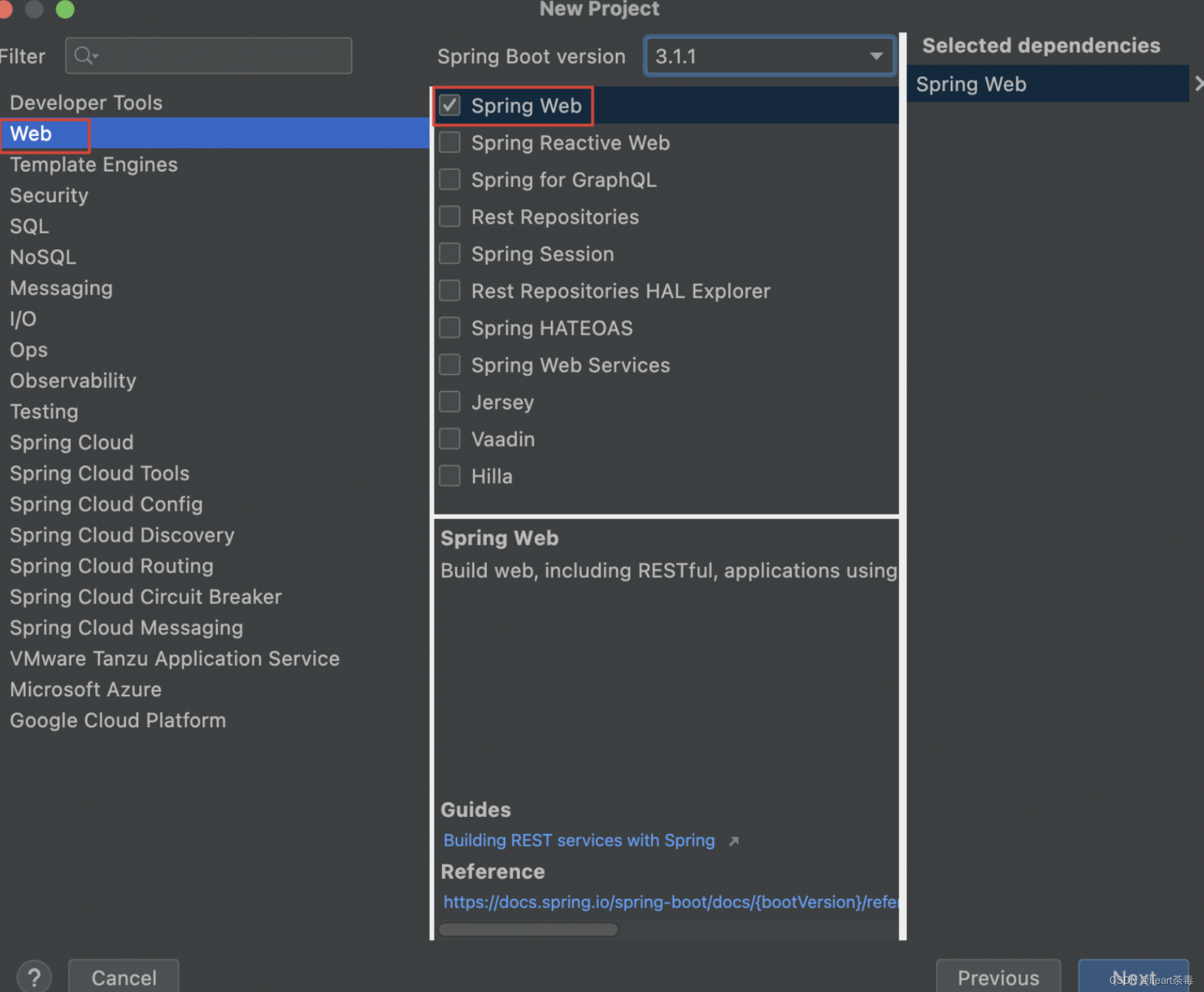Enable Spring Reactive Web
1204x992 pixels.
point(449,142)
